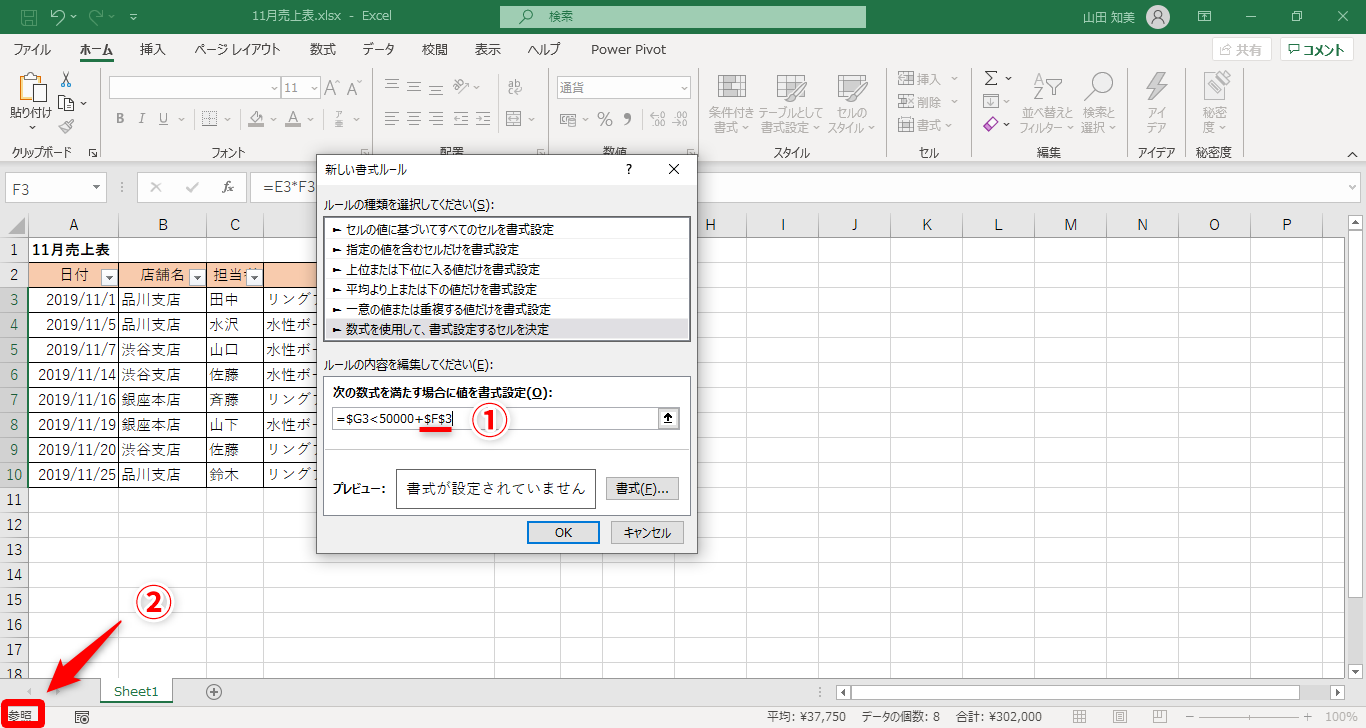Apply the comma style icon
This screenshot has height=728, width=1366.
click(627, 119)
